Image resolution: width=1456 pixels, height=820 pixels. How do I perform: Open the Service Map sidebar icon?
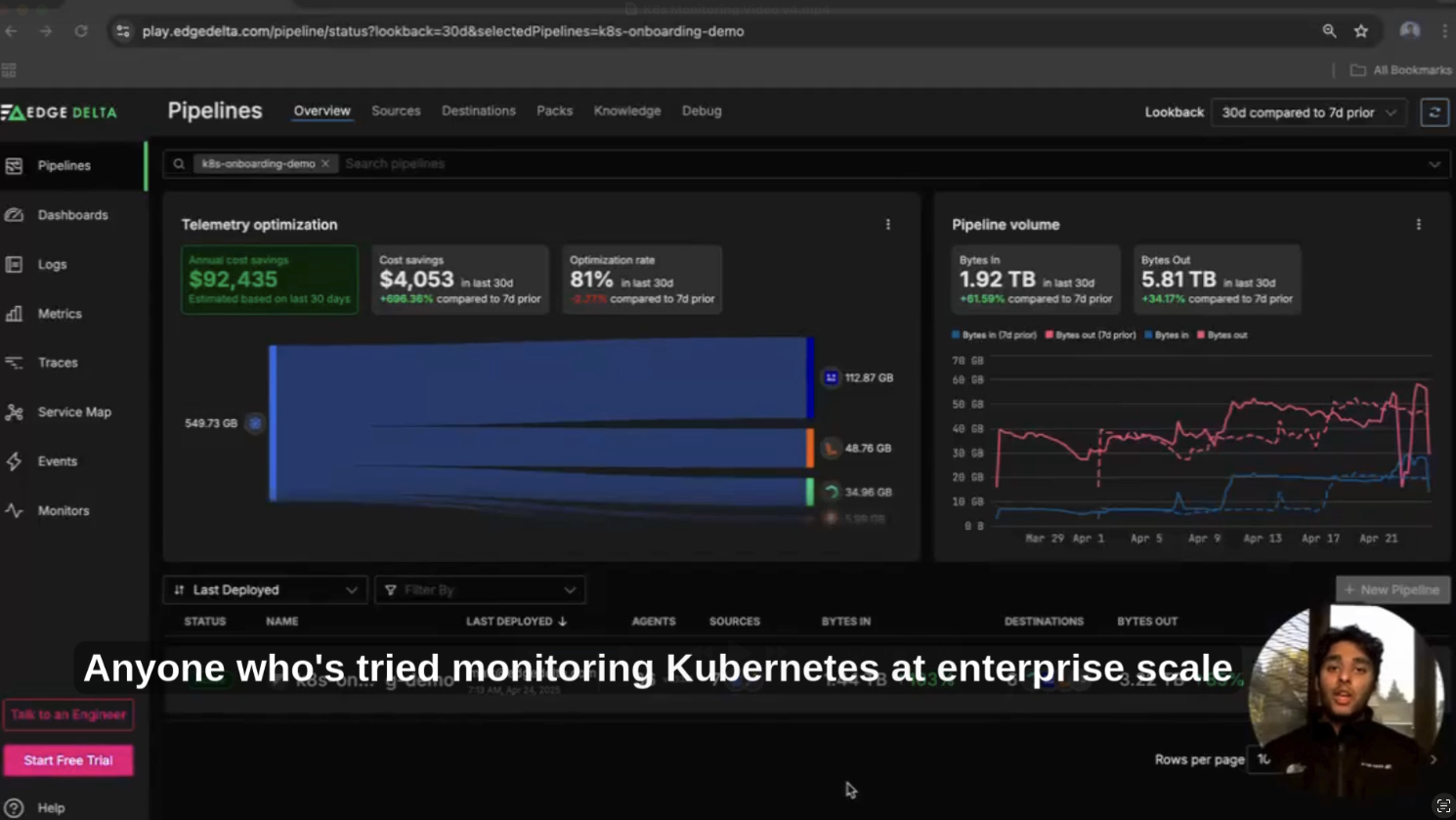point(15,411)
